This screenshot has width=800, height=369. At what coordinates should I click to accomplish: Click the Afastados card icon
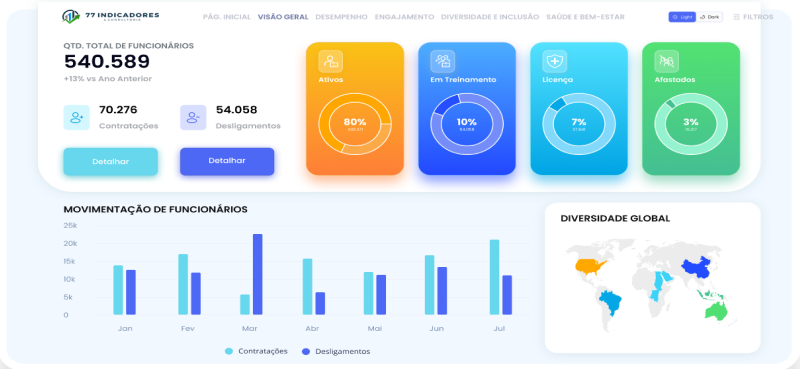pos(666,62)
